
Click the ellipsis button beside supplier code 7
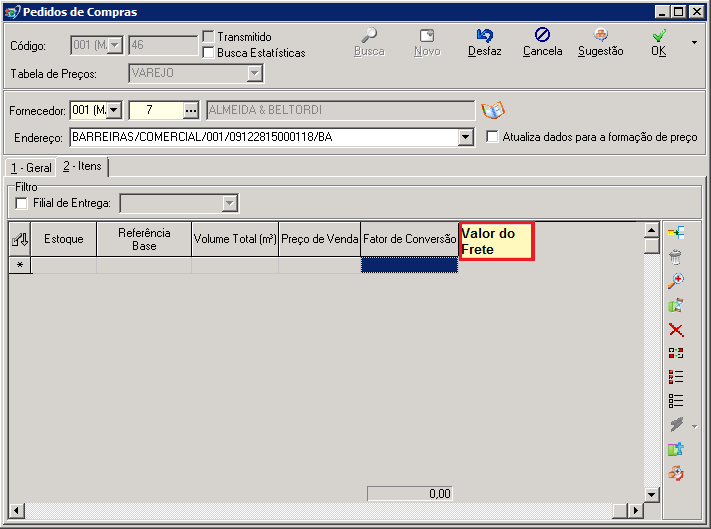[x=191, y=110]
